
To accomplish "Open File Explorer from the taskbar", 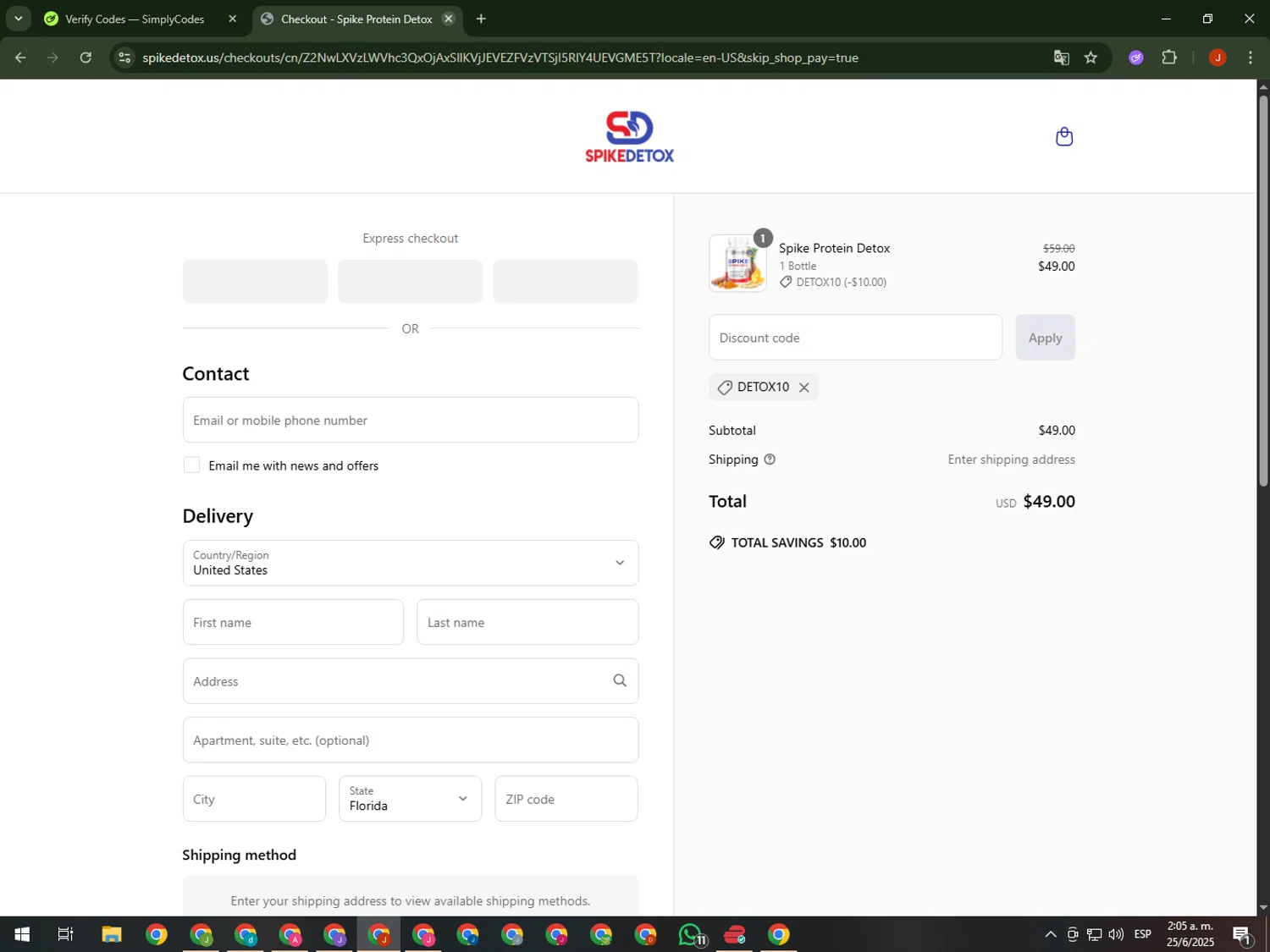I will pos(112,934).
